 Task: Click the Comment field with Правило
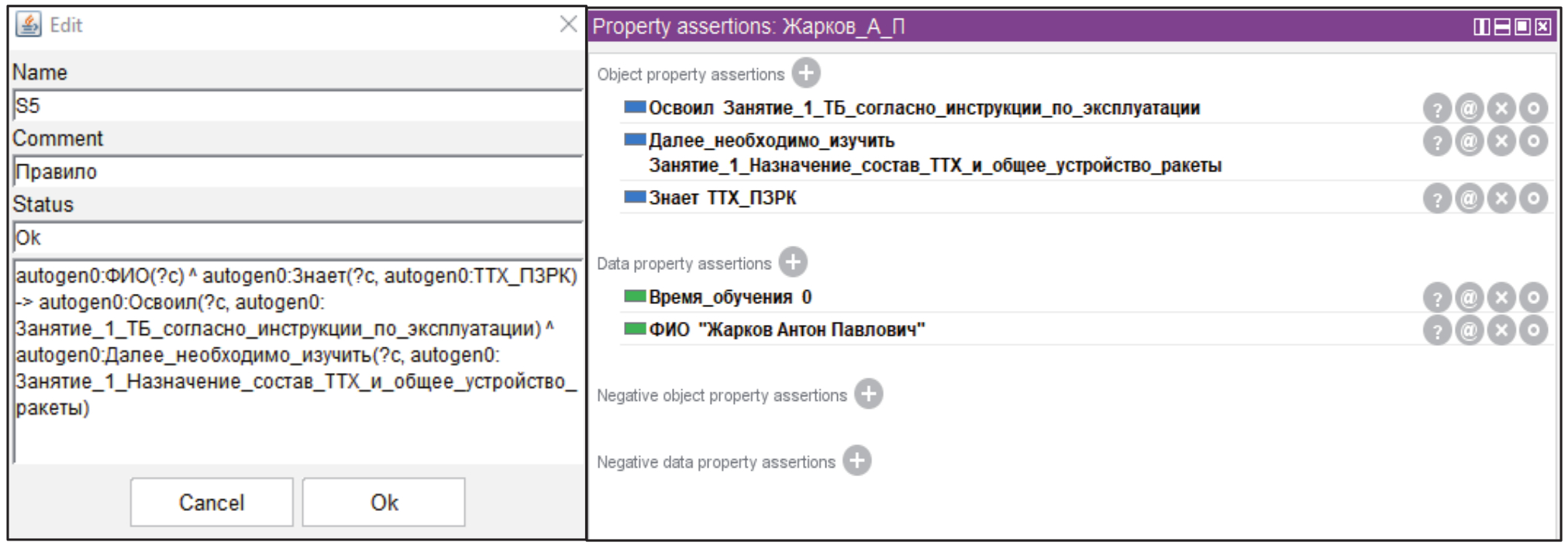[x=297, y=172]
